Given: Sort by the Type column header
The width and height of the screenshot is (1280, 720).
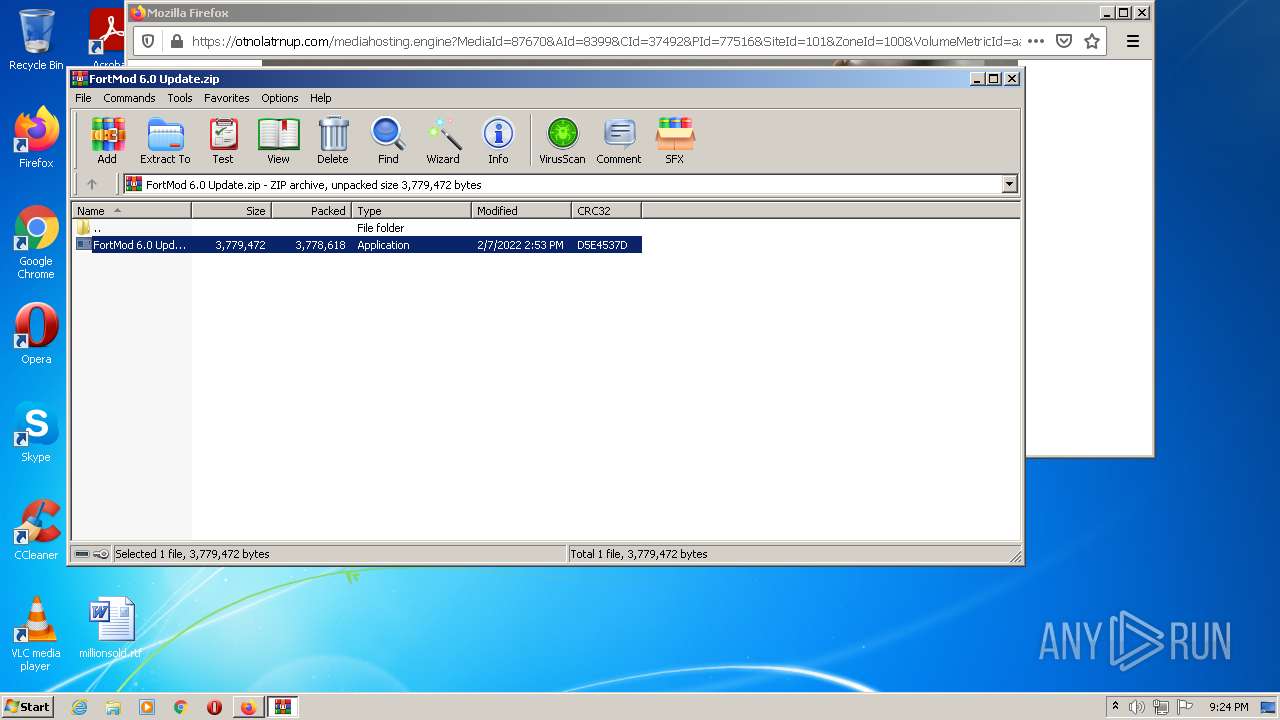Looking at the screenshot, I should pyautogui.click(x=411, y=210).
